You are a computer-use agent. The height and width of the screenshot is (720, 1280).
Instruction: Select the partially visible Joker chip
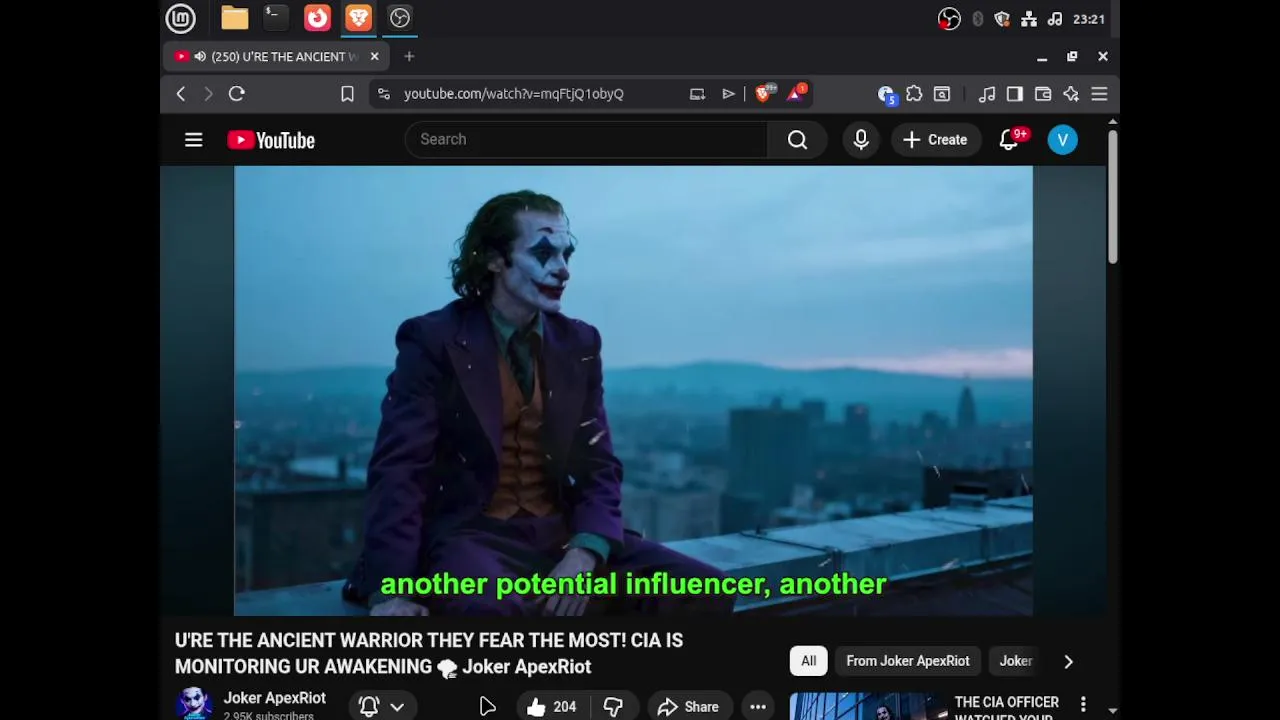click(1016, 661)
